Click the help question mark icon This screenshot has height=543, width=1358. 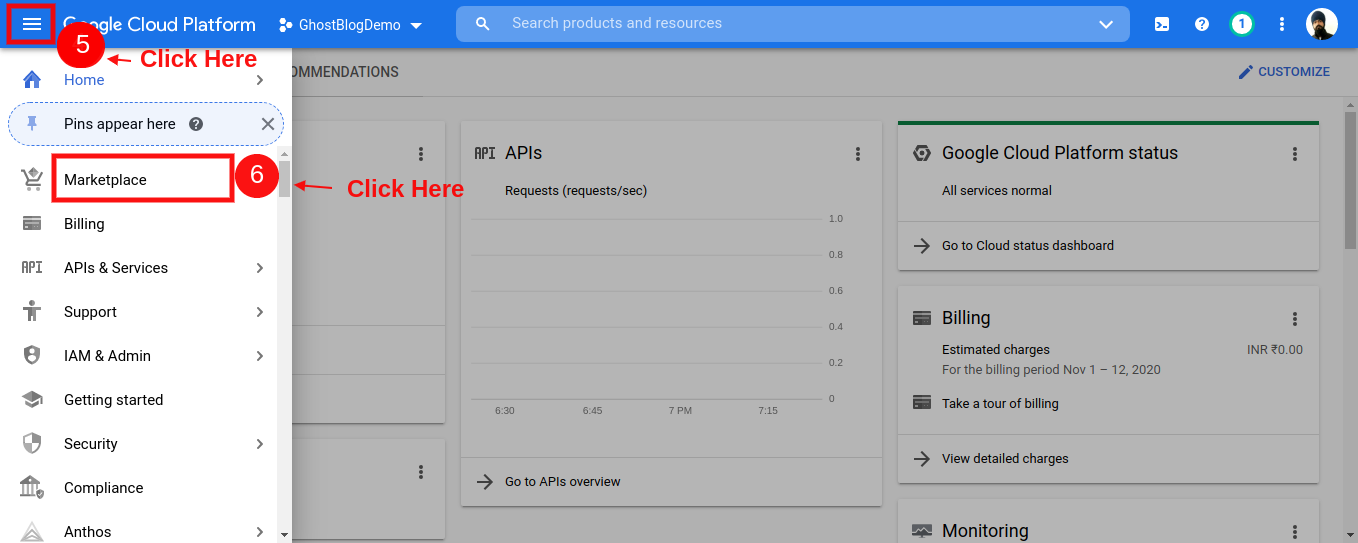(1202, 24)
